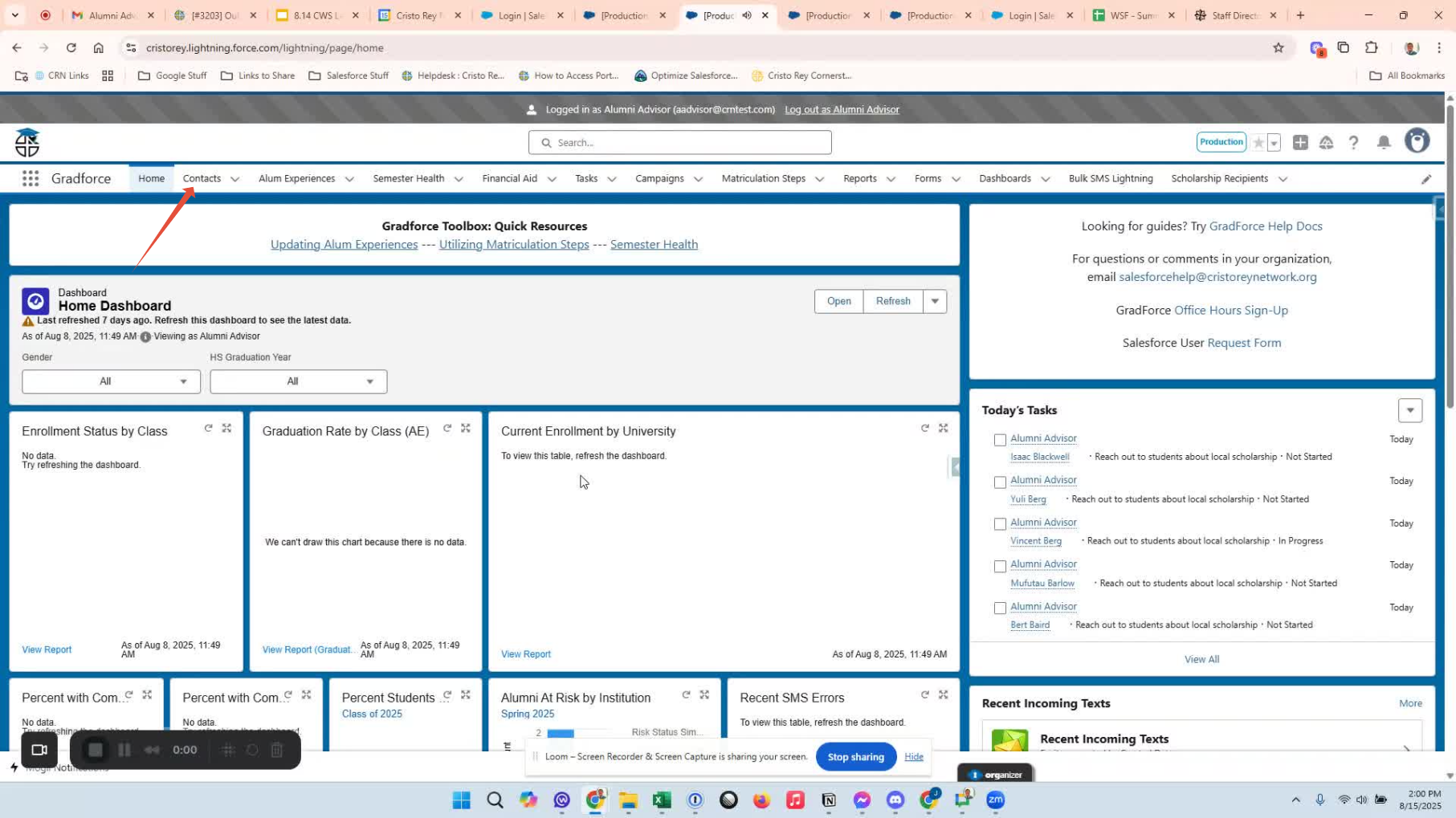Screen dimensions: 1456x818
Task: Open the notifications bell
Action: pos(1383,142)
